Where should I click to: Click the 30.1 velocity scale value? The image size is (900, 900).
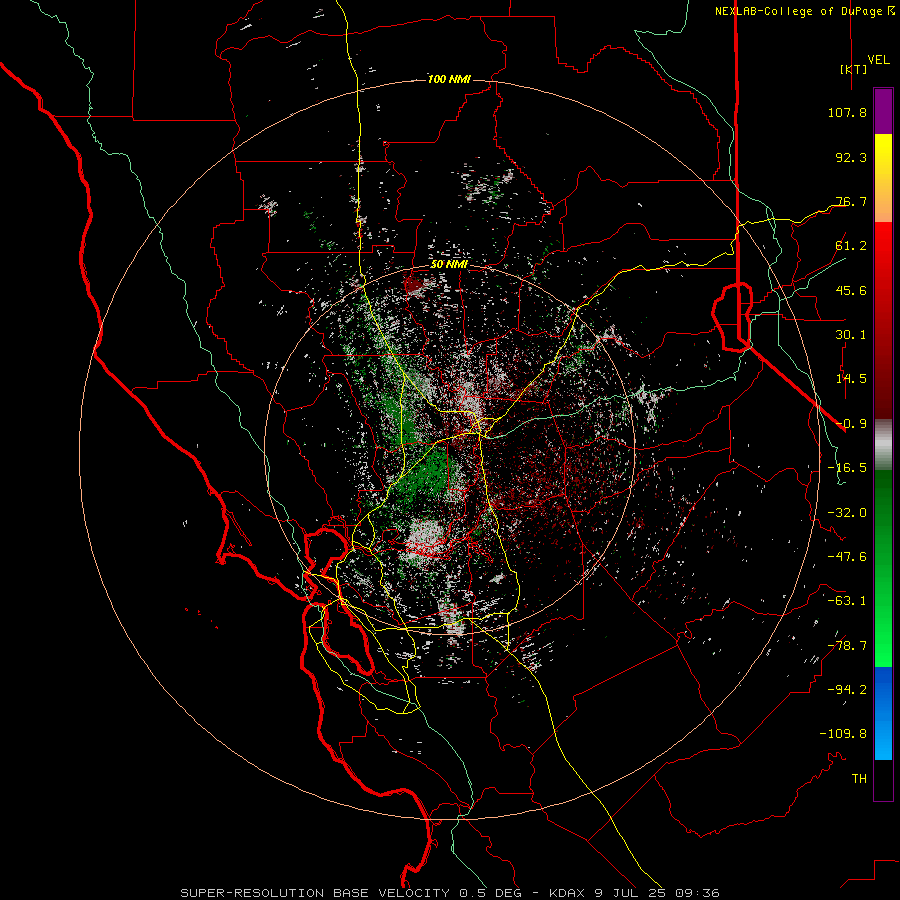tap(851, 335)
